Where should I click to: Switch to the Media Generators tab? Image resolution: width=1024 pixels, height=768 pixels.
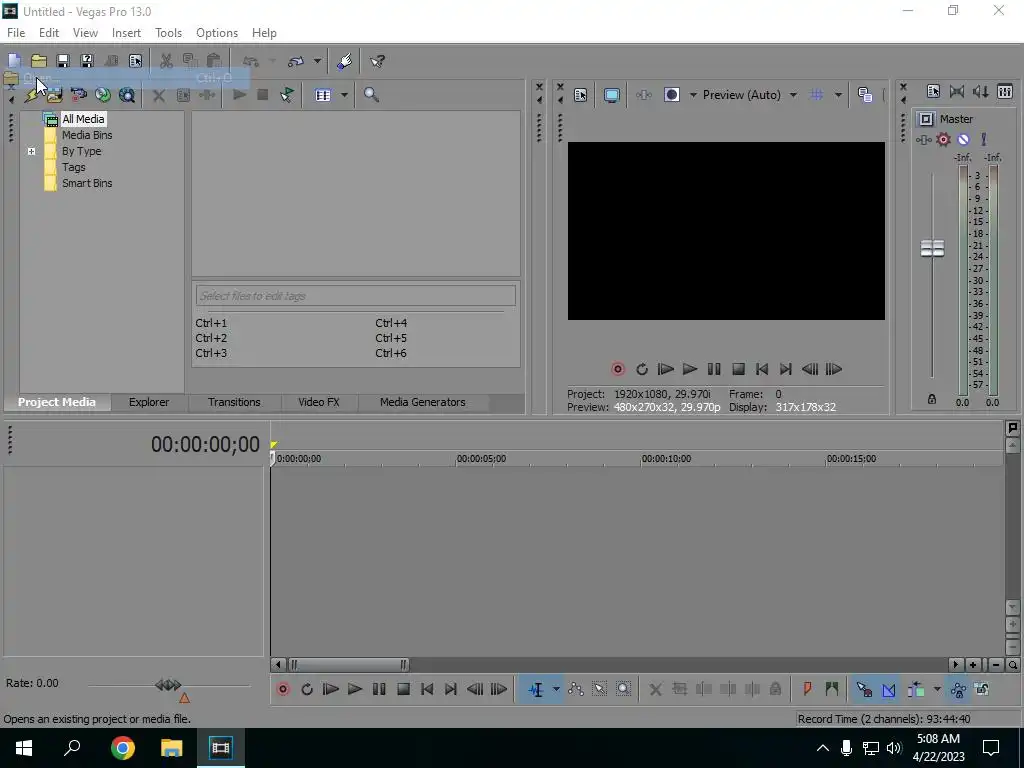pyautogui.click(x=423, y=402)
